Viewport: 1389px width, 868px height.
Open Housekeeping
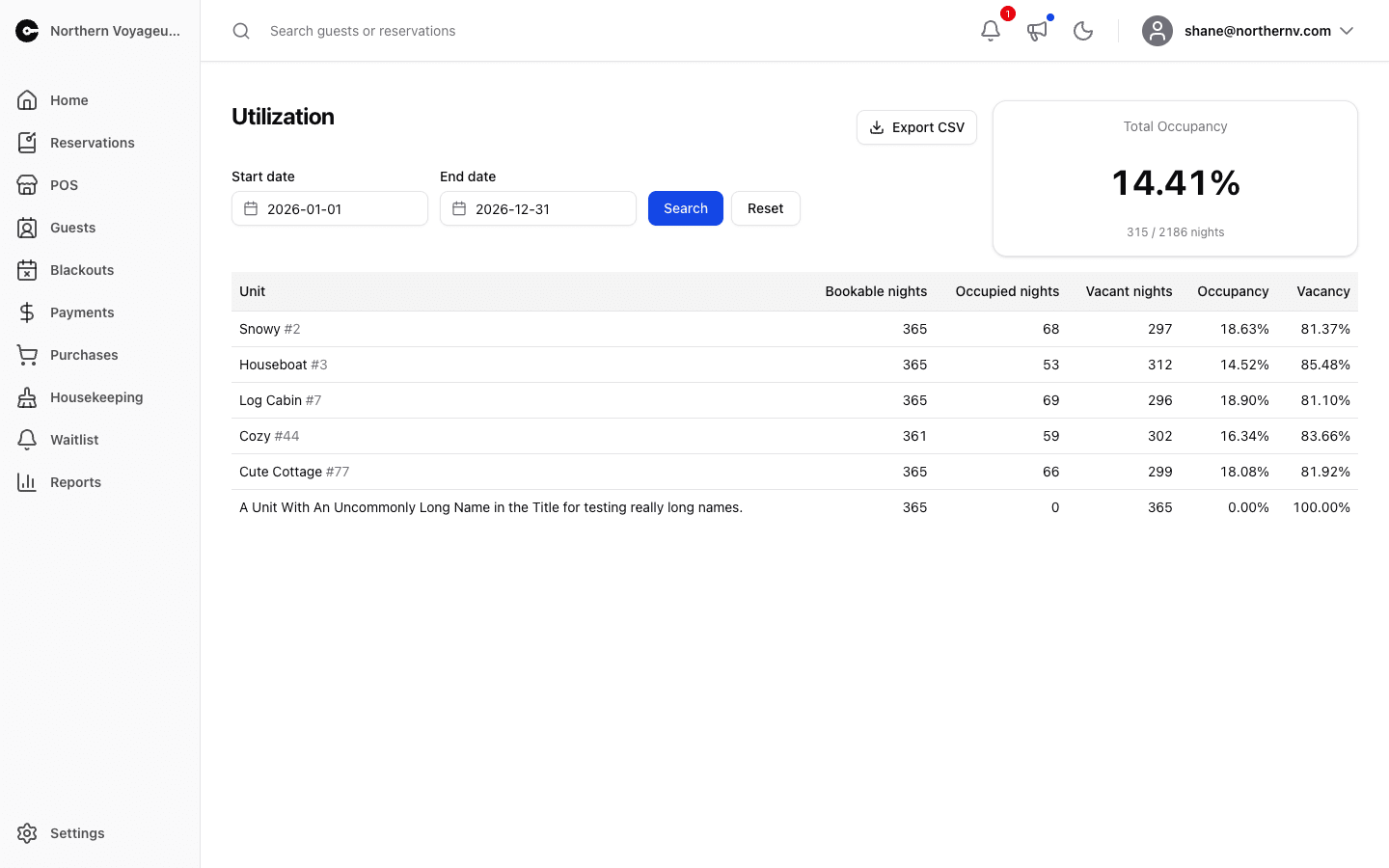(x=100, y=397)
